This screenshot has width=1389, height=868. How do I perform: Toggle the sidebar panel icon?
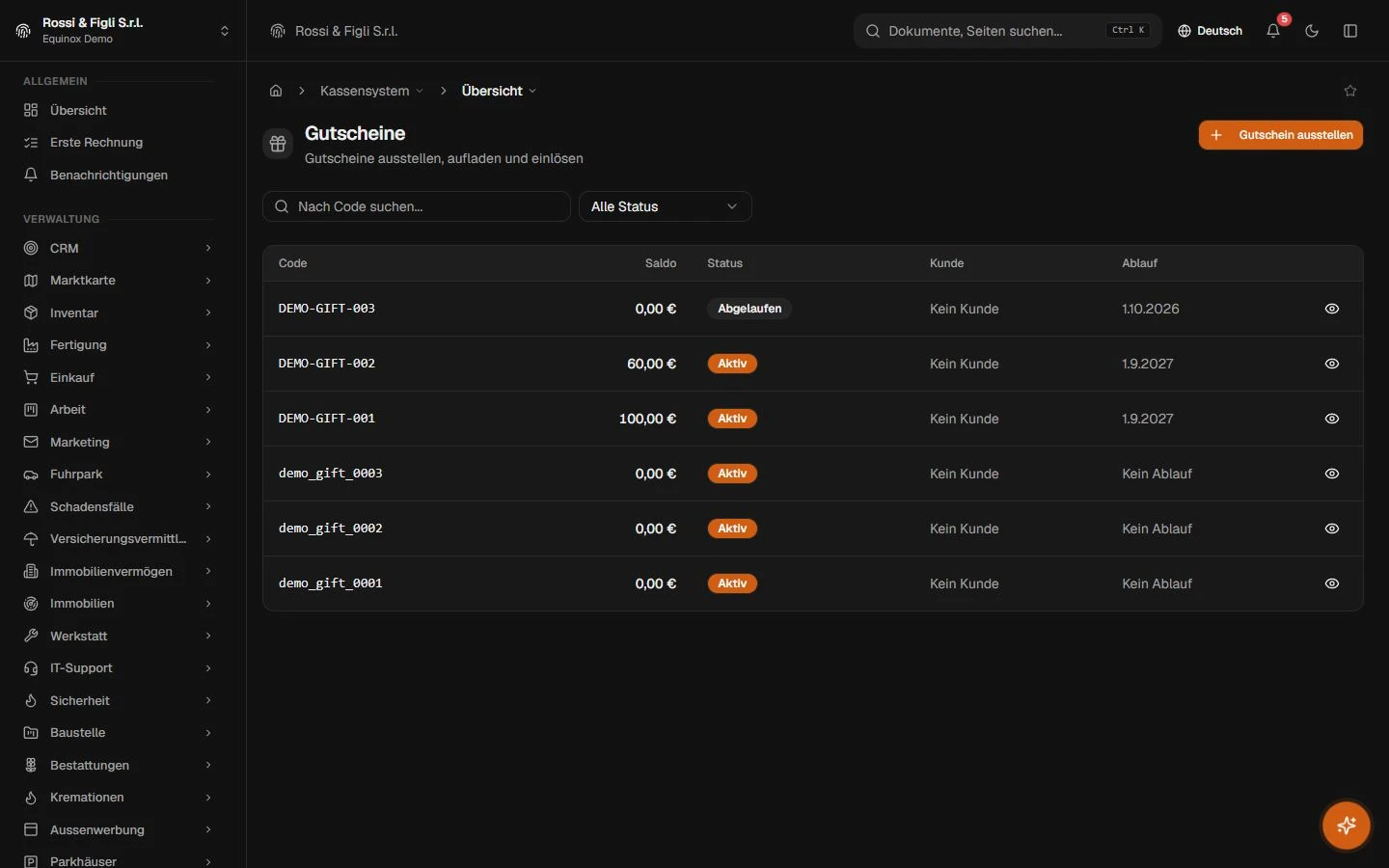coord(1350,31)
